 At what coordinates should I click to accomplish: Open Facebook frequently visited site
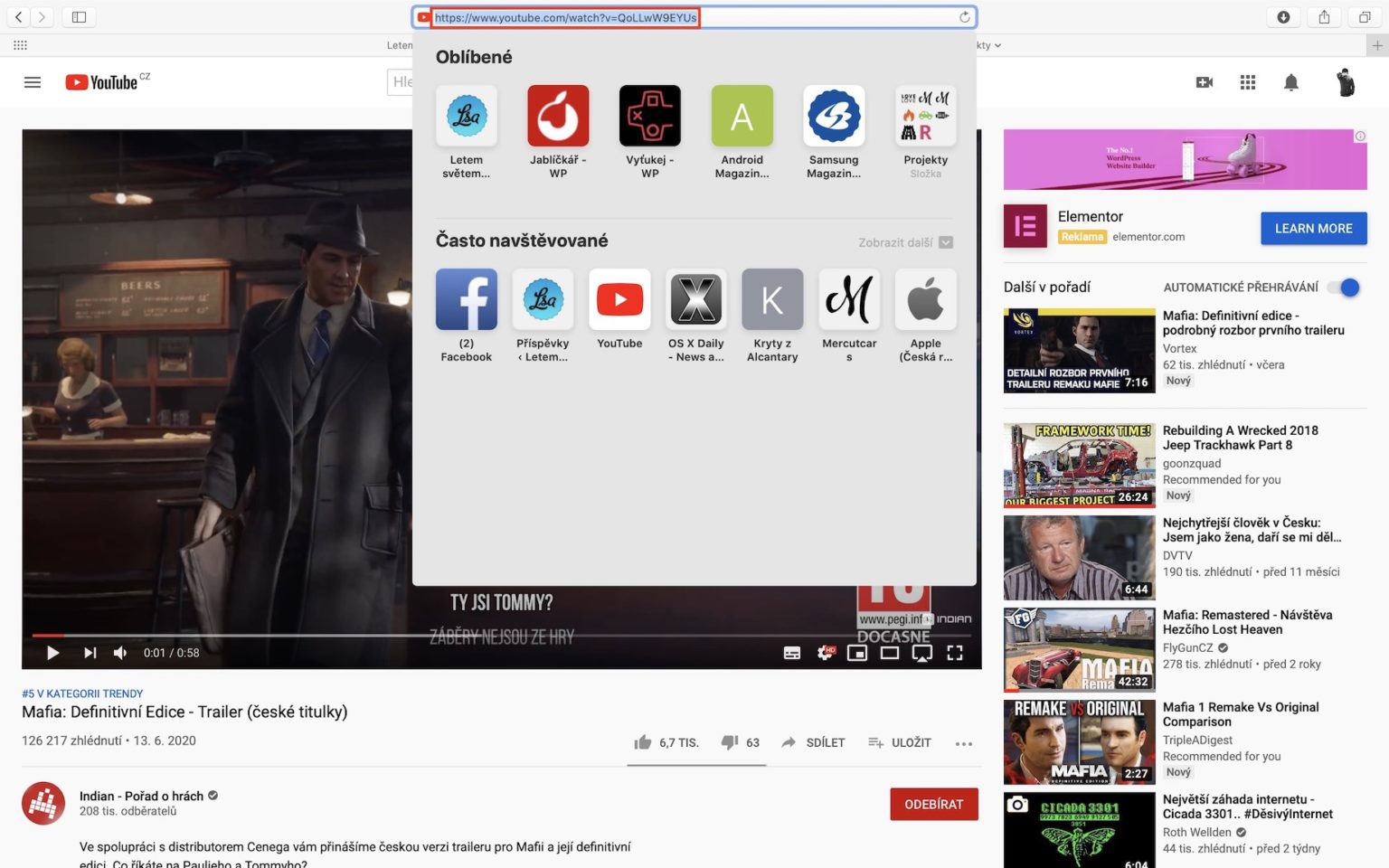(467, 299)
